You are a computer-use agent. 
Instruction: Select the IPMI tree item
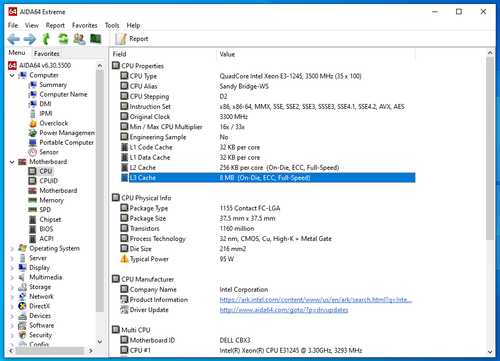click(46, 114)
